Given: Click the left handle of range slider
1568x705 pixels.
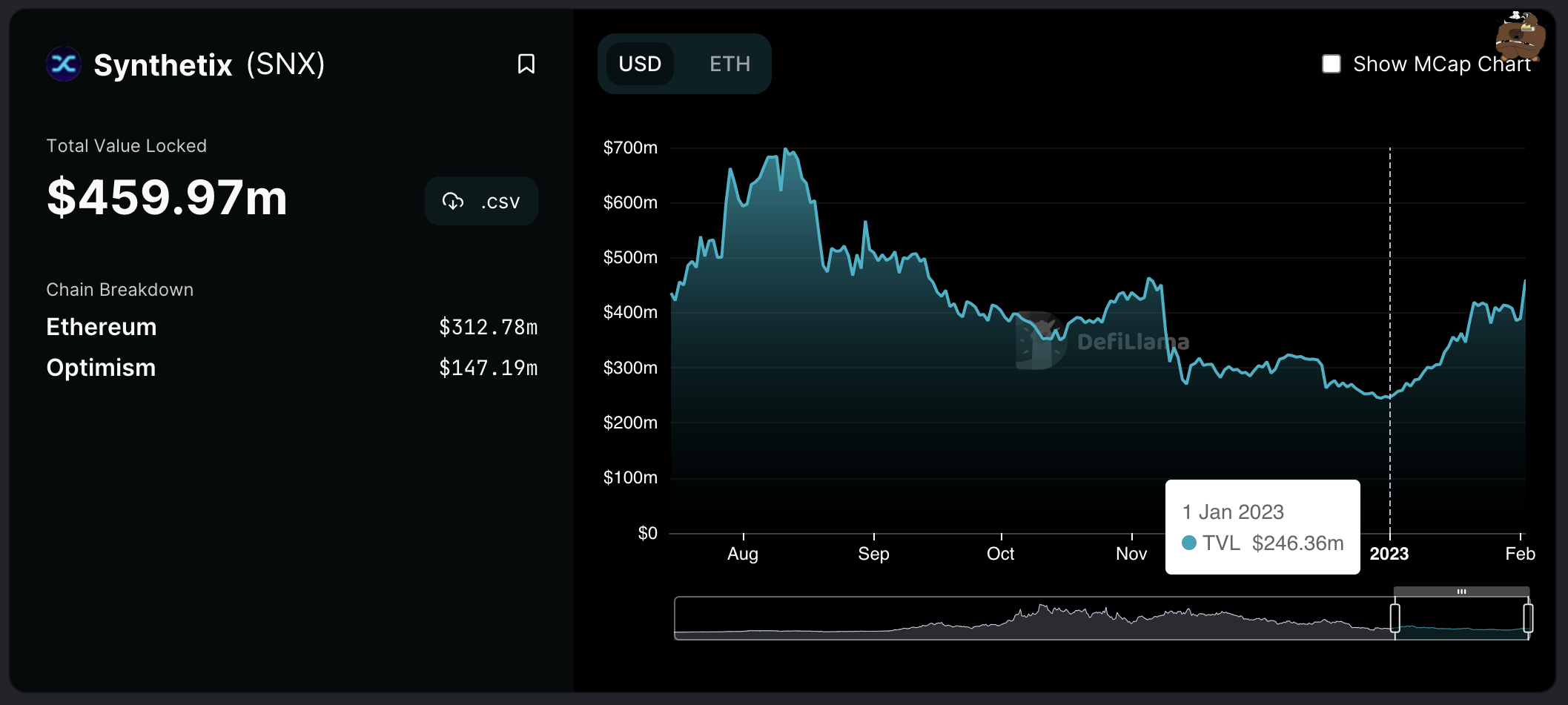Looking at the screenshot, I should coord(1395,618).
